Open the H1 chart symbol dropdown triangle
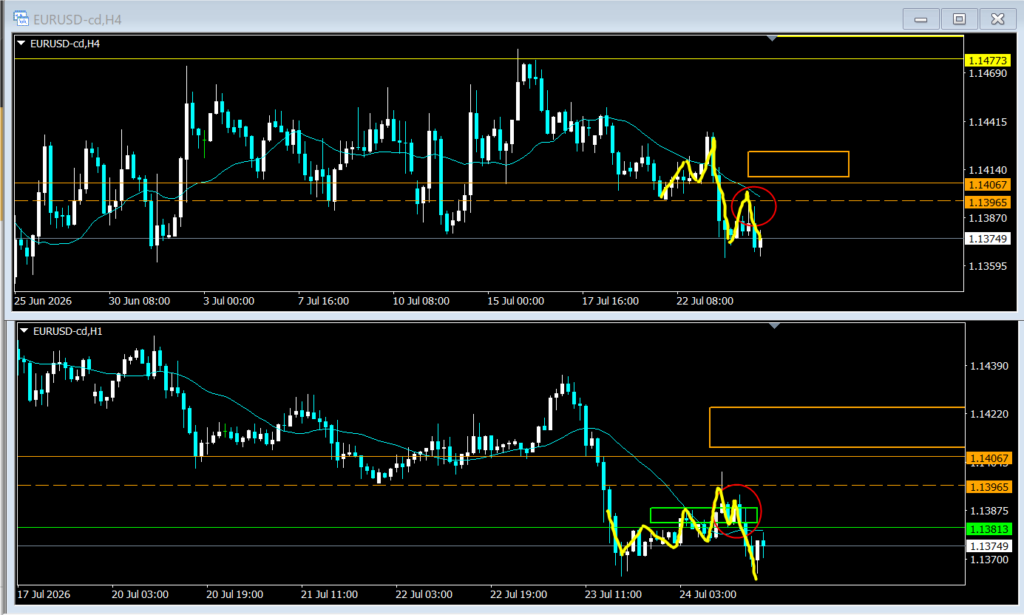Screen dimensions: 1024x615 tap(24, 330)
